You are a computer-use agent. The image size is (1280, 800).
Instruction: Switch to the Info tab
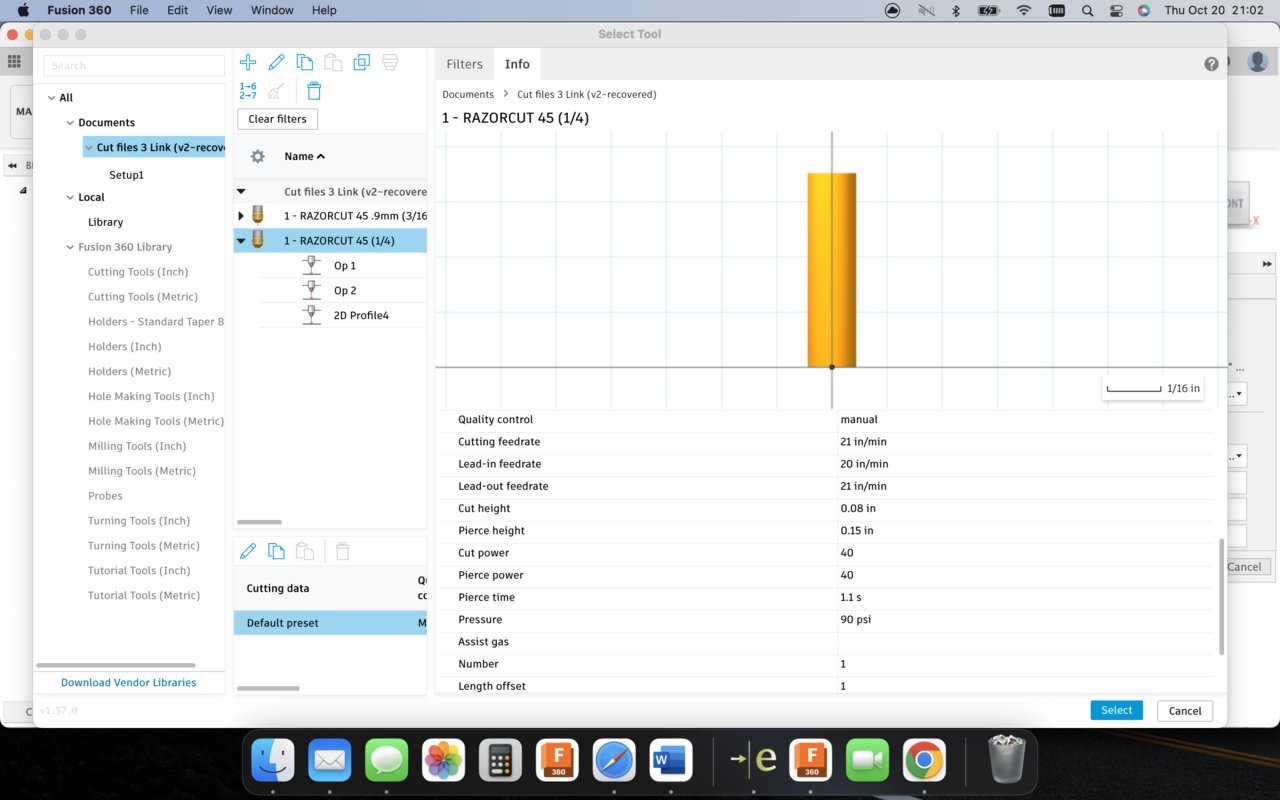(517, 64)
